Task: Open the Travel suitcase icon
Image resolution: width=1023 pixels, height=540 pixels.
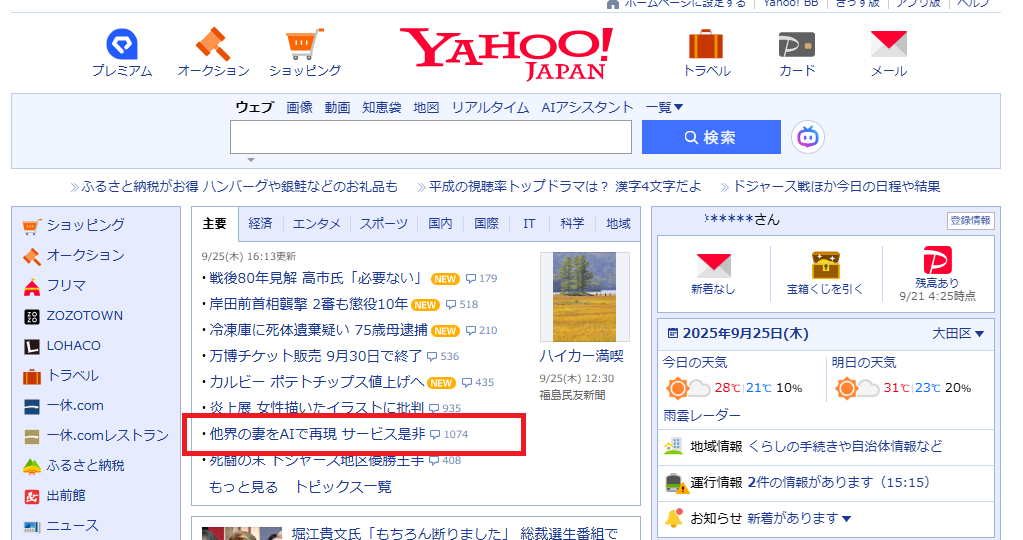Action: pos(706,45)
